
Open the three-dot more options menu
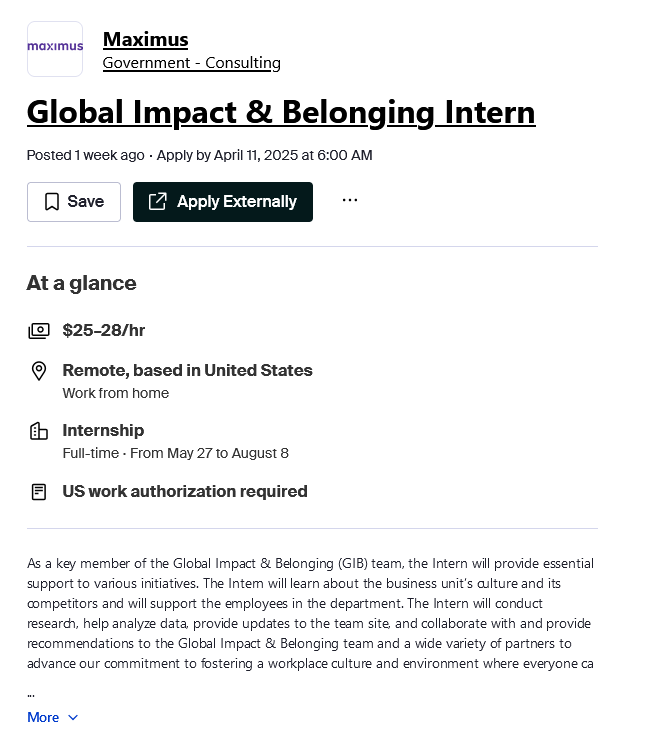tap(350, 200)
